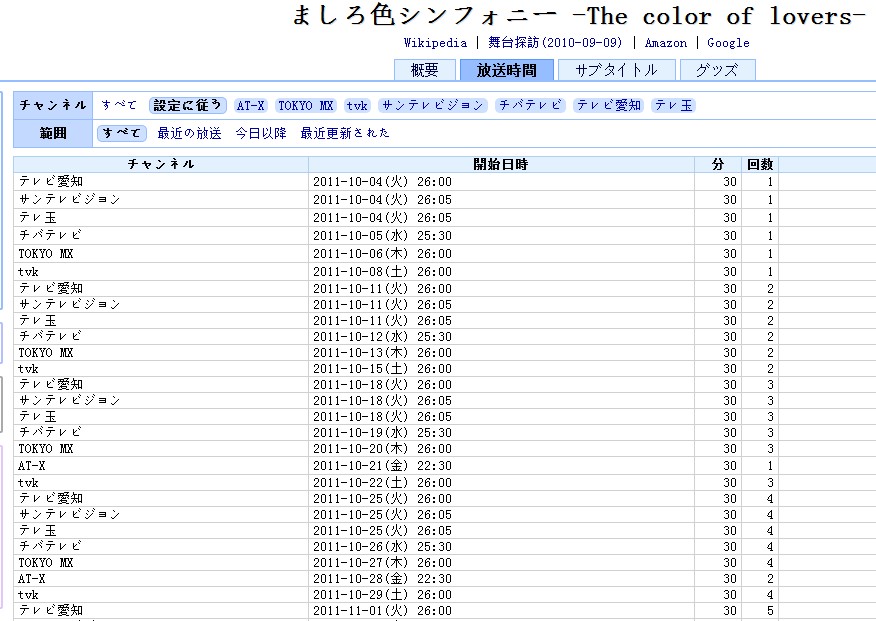
Task: Click the date 2011-10-18(火) 26:00
Action: pos(382,385)
